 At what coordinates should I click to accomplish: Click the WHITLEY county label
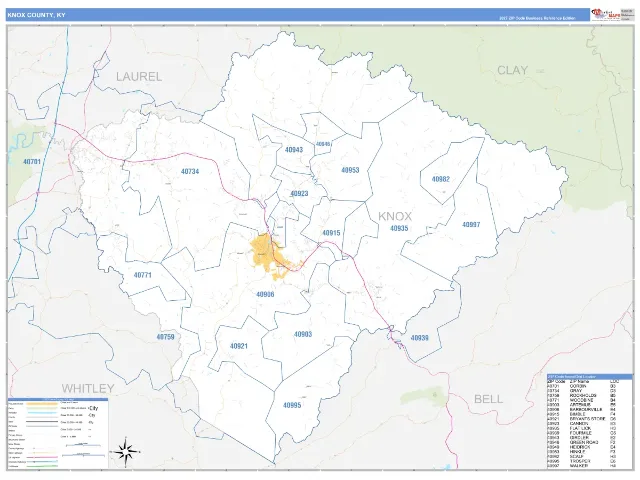click(88, 388)
